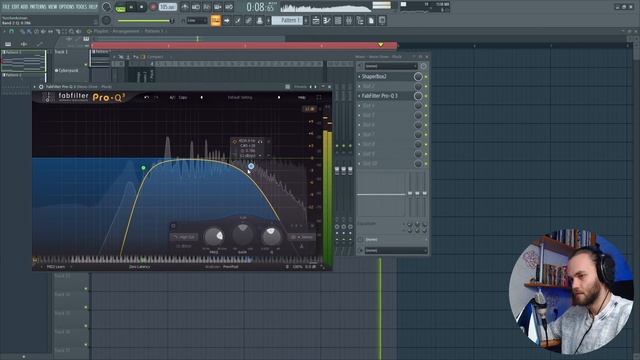Open the High Cut filter shape dropdown

tap(184, 237)
